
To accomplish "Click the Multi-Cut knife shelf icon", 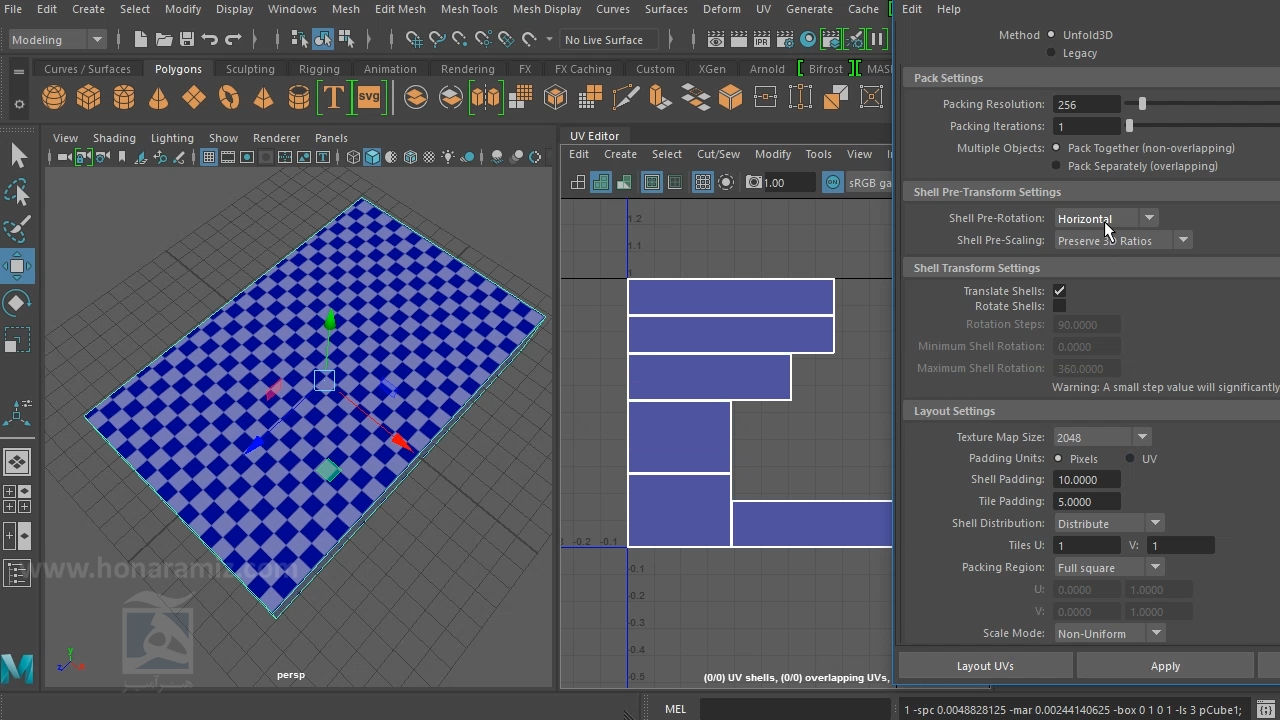I will [625, 97].
